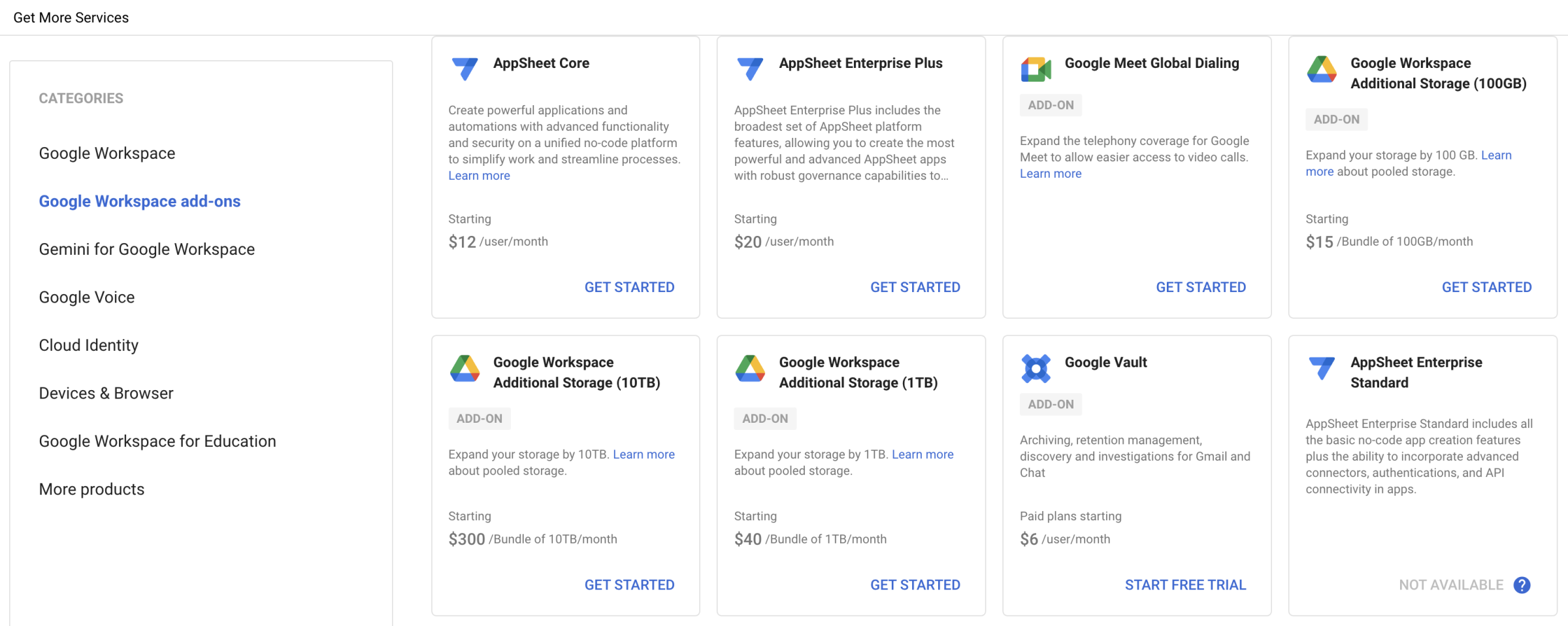Open the More products category
Screen dimensions: 1568x626
pos(91,489)
